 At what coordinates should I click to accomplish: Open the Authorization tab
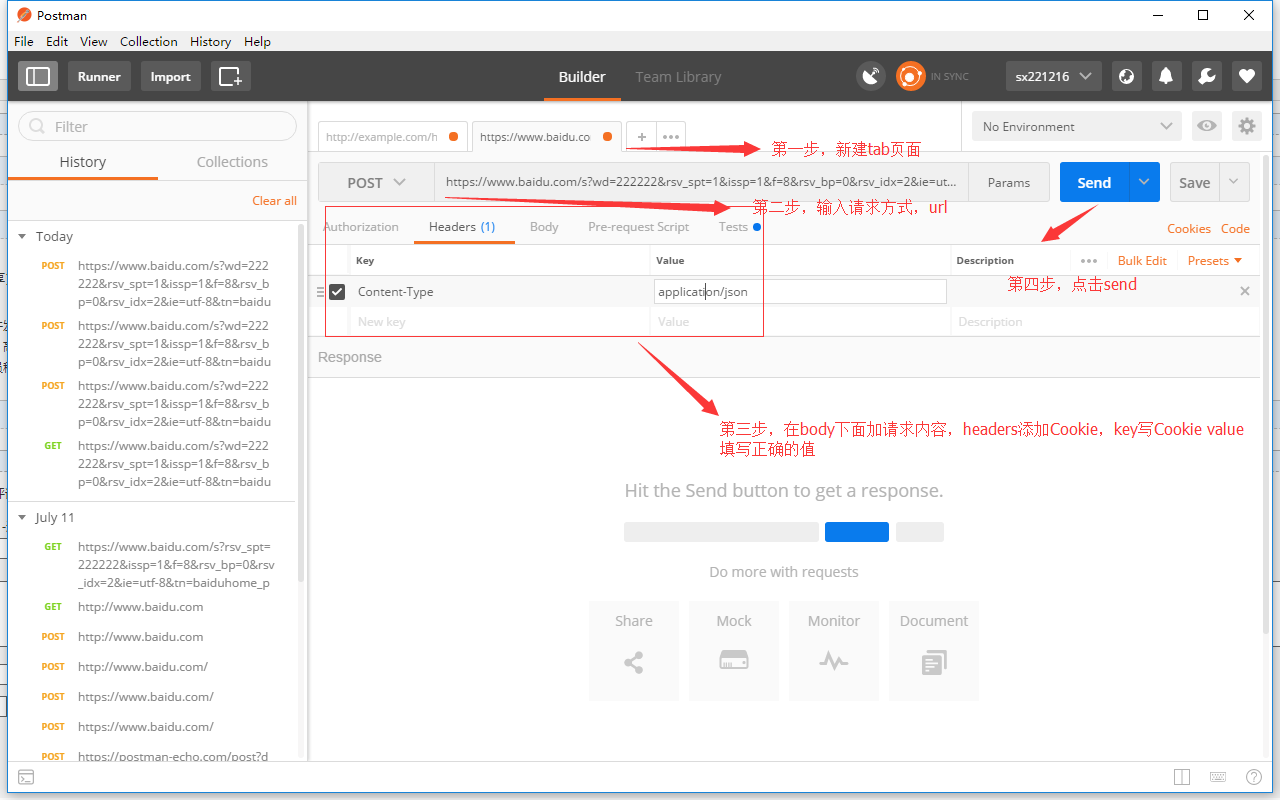pos(361,227)
